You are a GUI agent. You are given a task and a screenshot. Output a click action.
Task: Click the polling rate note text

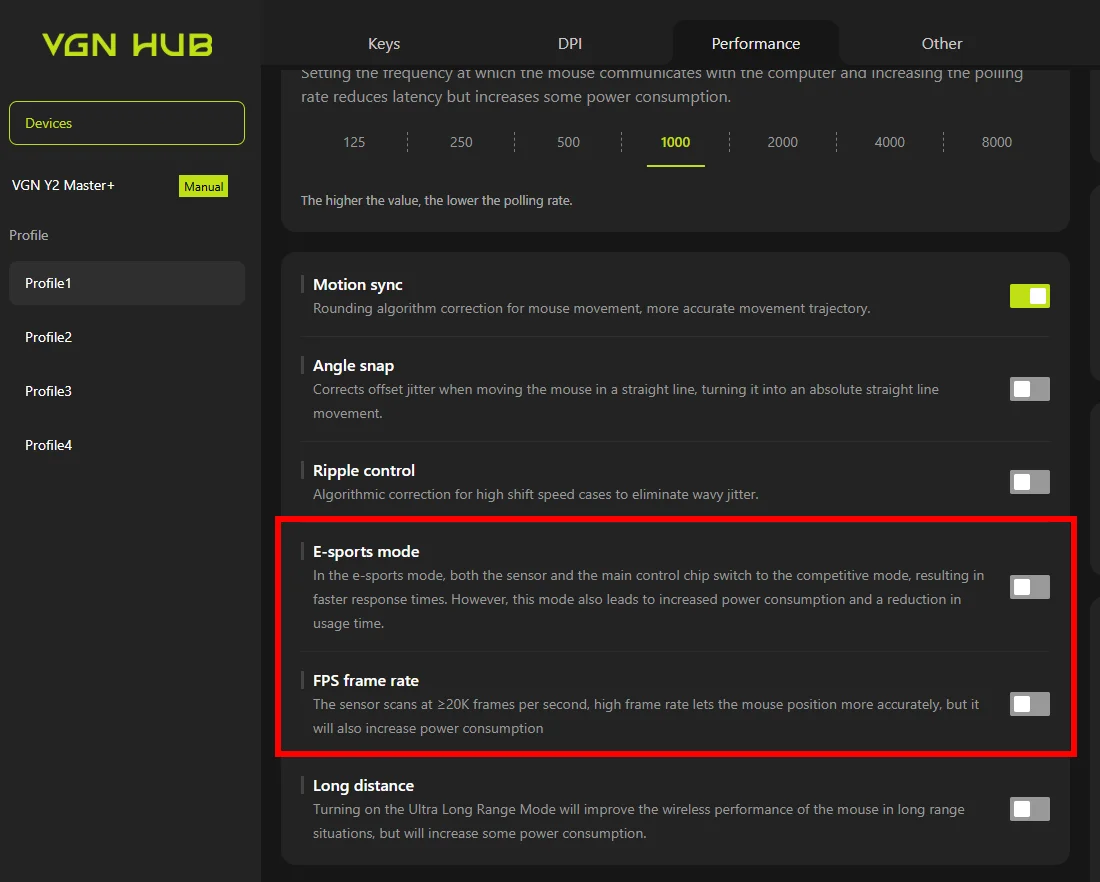pos(436,200)
